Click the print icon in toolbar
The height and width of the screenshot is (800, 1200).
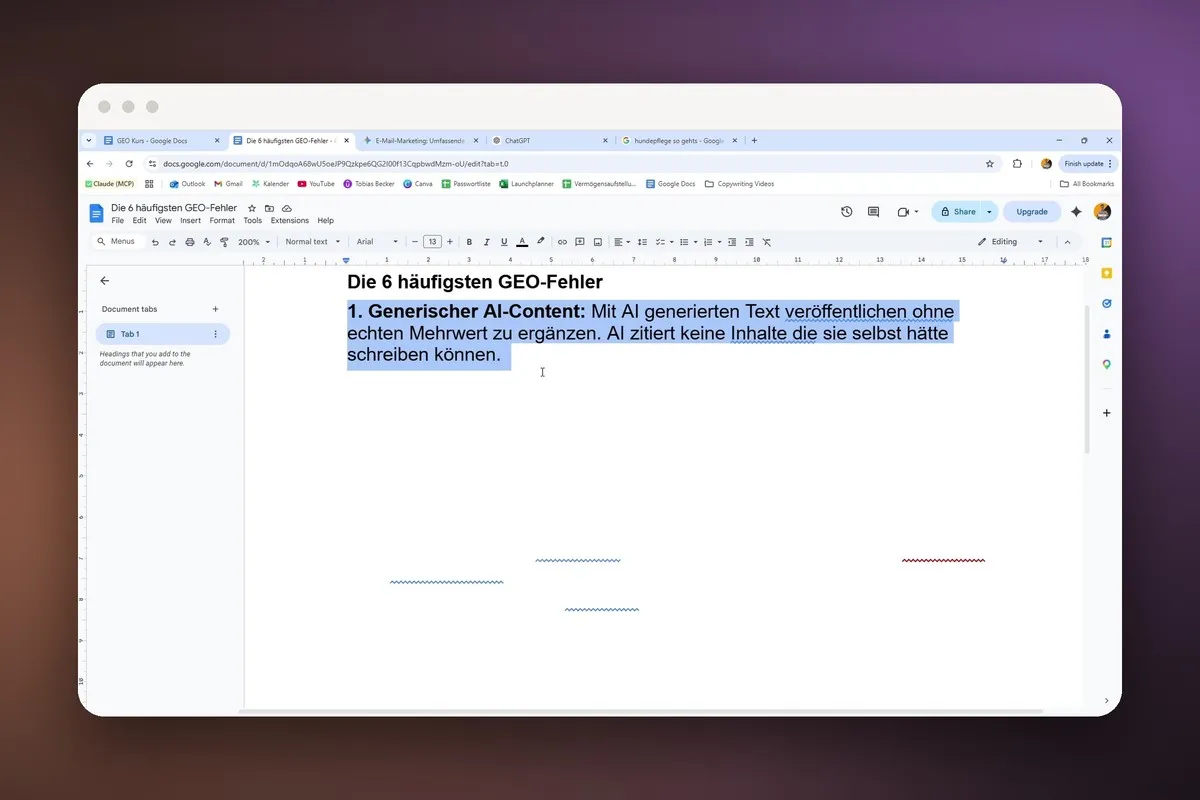190,242
